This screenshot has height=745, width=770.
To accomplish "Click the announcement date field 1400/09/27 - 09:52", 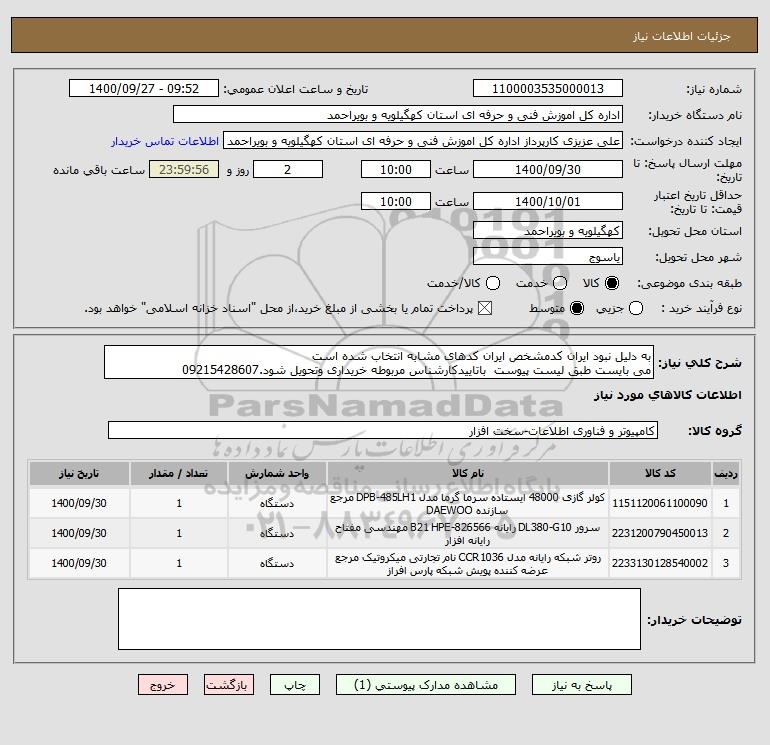I will tap(144, 89).
